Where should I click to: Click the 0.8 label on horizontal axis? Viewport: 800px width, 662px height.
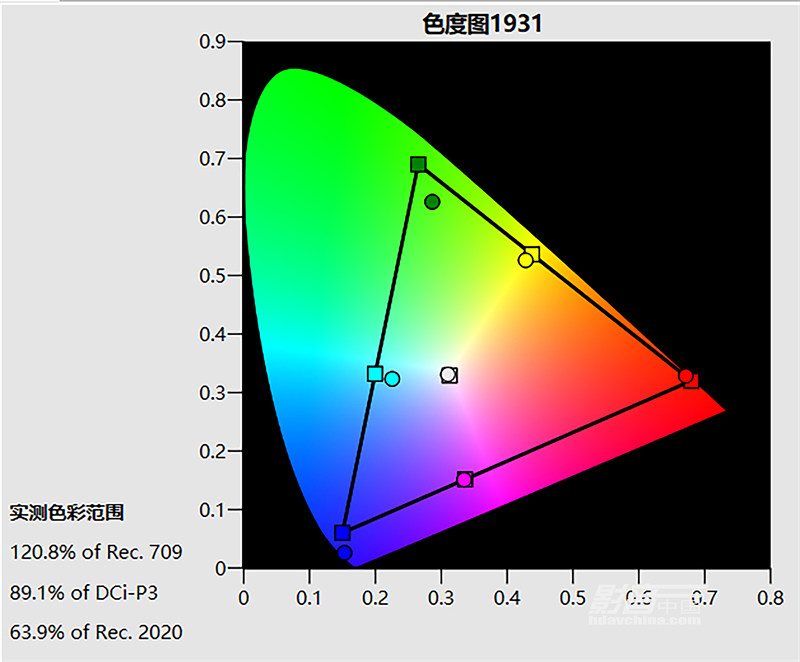[770, 598]
